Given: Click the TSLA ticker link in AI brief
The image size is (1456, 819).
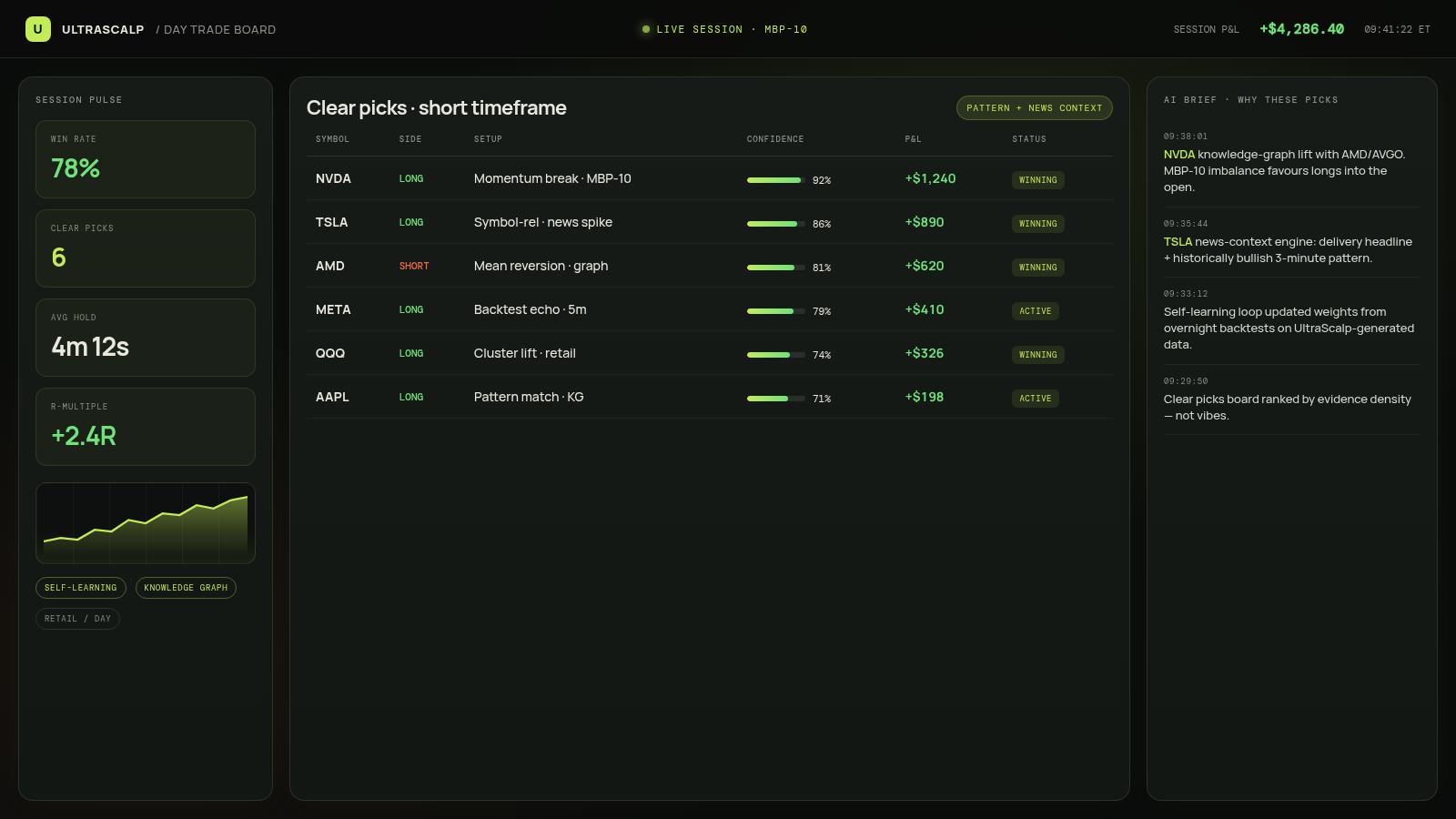Looking at the screenshot, I should [x=1178, y=242].
